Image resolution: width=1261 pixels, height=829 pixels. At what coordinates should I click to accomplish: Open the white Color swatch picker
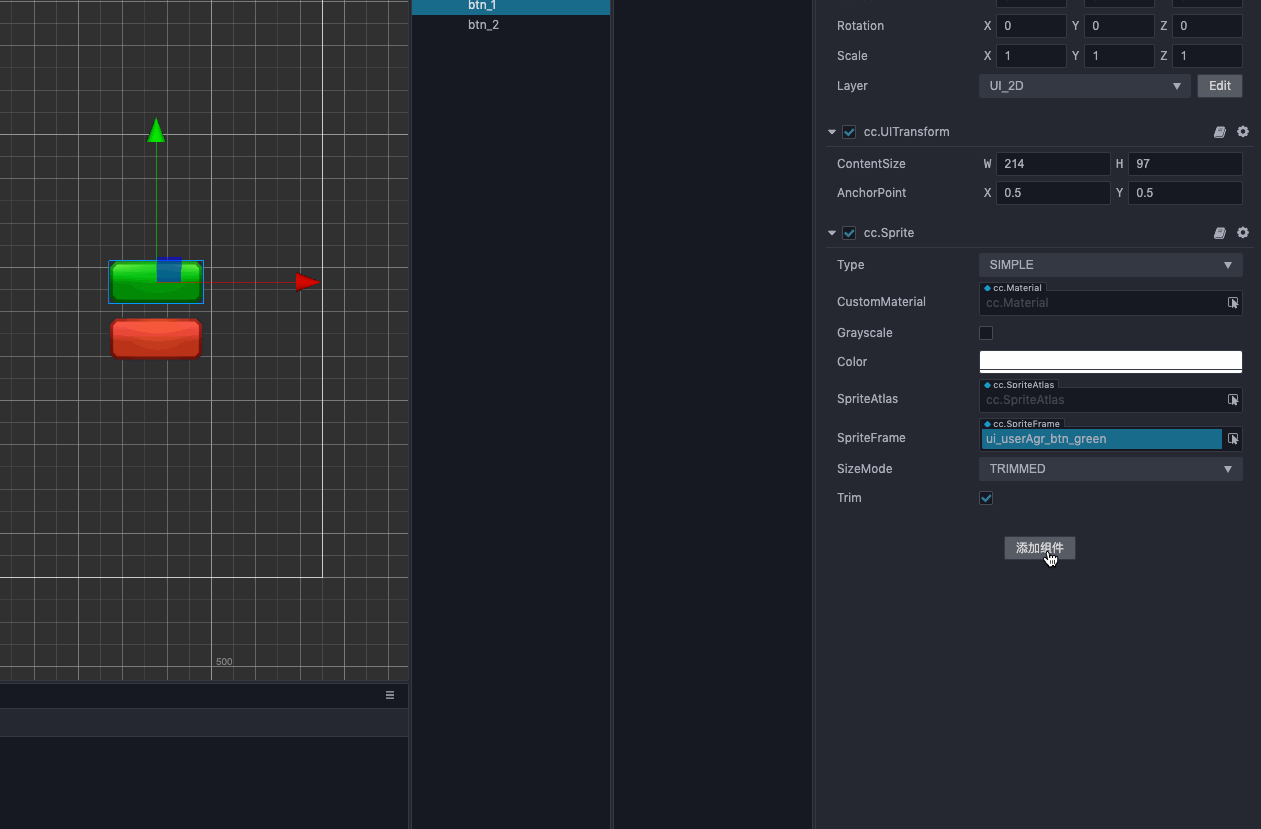tap(1110, 362)
